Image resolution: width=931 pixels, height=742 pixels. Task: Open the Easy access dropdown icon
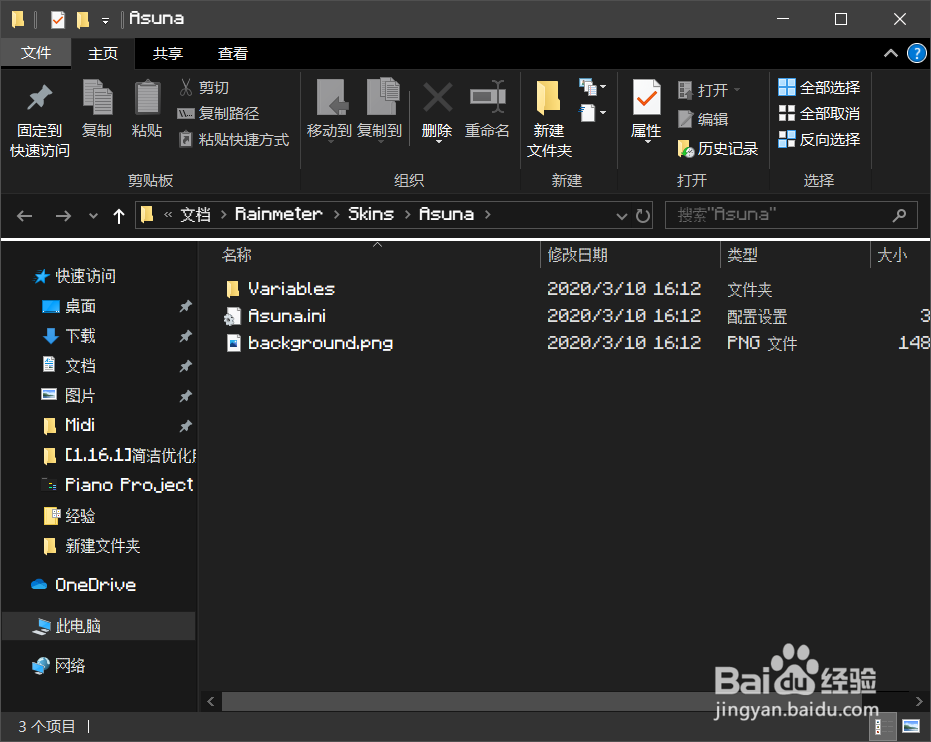[x=593, y=113]
